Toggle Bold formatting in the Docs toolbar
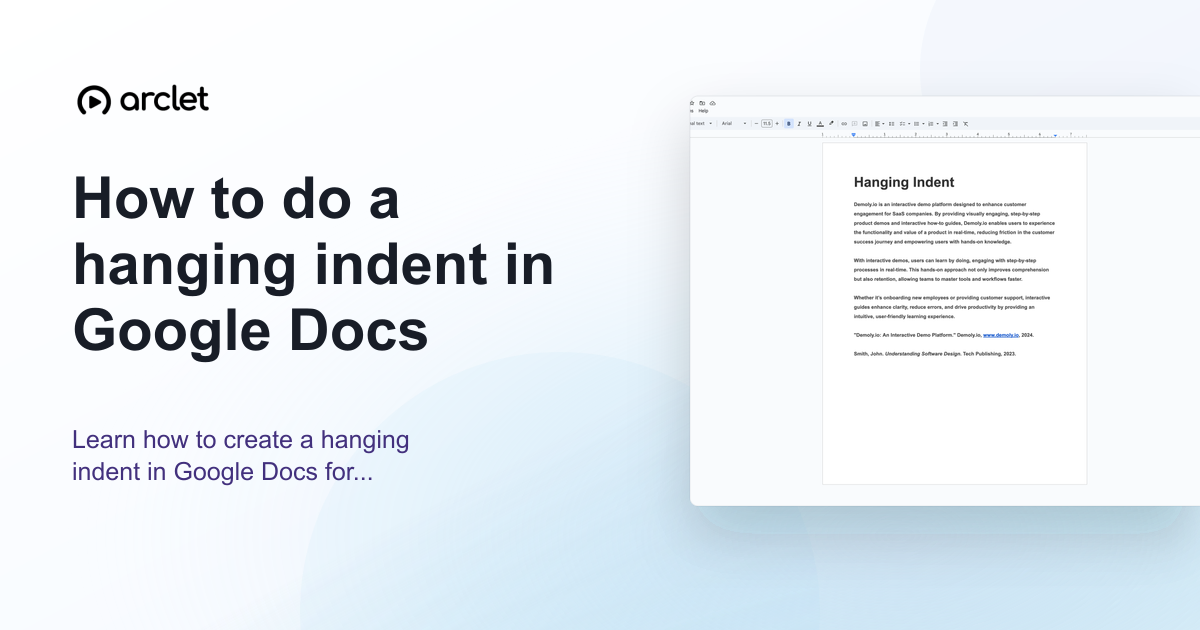1200x630 pixels. click(x=789, y=123)
